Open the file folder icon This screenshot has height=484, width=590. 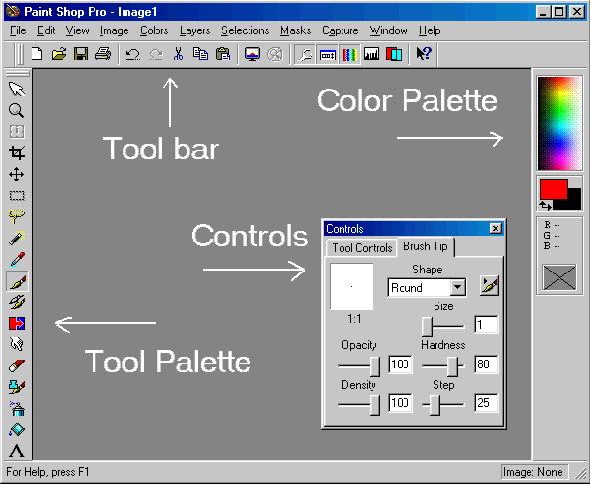pos(59,54)
